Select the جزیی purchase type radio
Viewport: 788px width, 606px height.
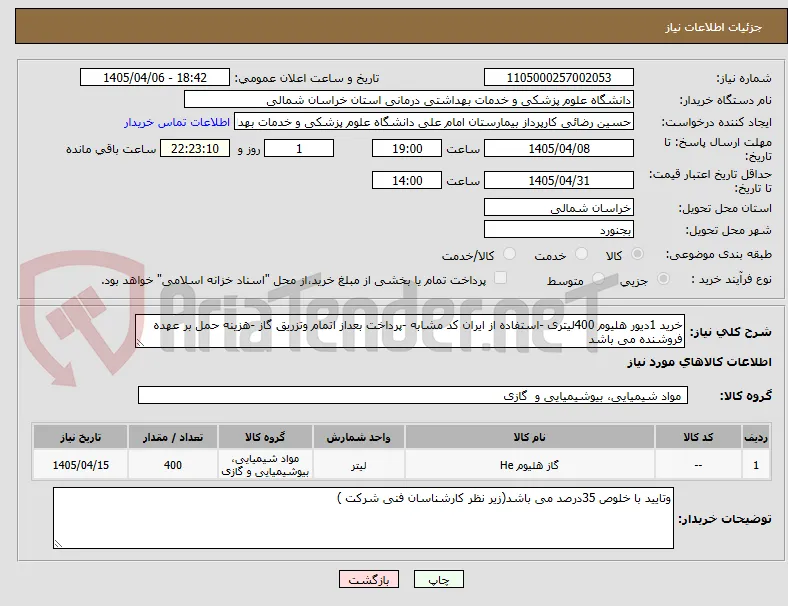(663, 278)
